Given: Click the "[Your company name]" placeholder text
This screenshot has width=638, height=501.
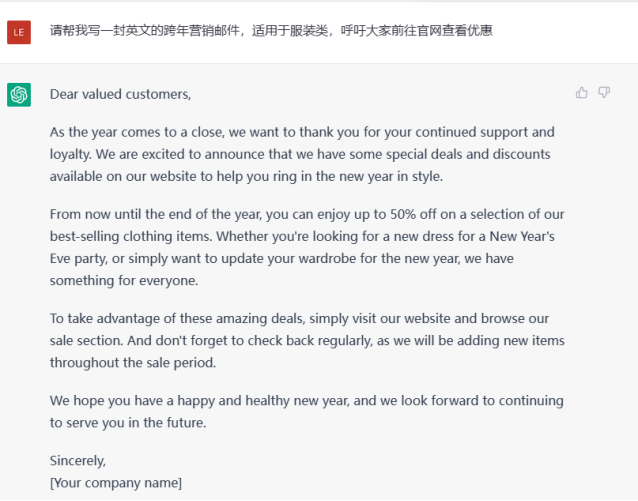Looking at the screenshot, I should 116,483.
